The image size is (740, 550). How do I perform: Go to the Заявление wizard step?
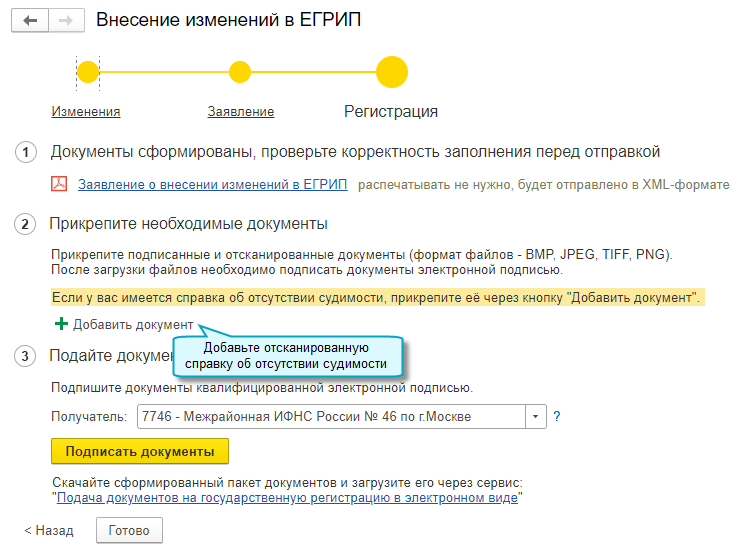pos(241,112)
